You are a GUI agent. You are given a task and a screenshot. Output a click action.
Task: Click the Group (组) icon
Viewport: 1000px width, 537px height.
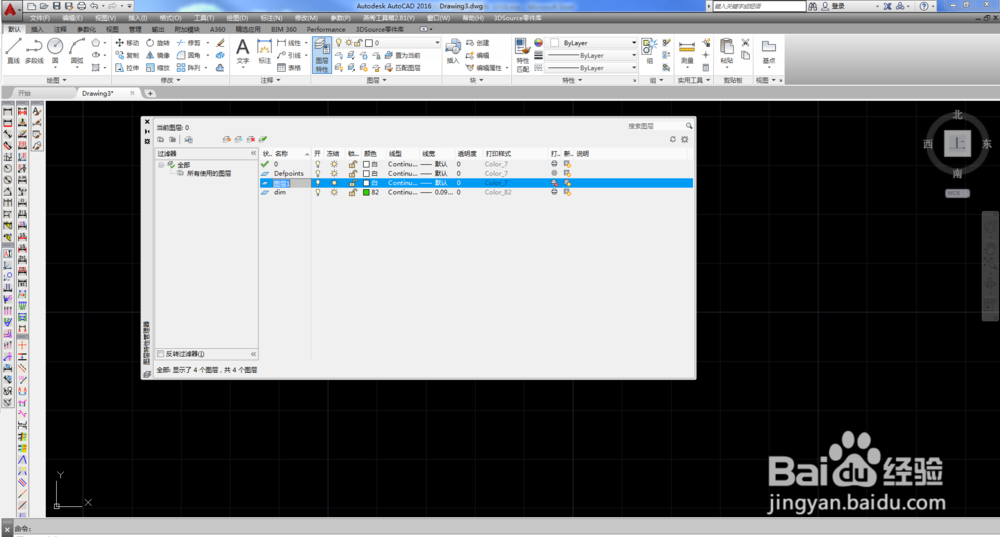click(649, 51)
